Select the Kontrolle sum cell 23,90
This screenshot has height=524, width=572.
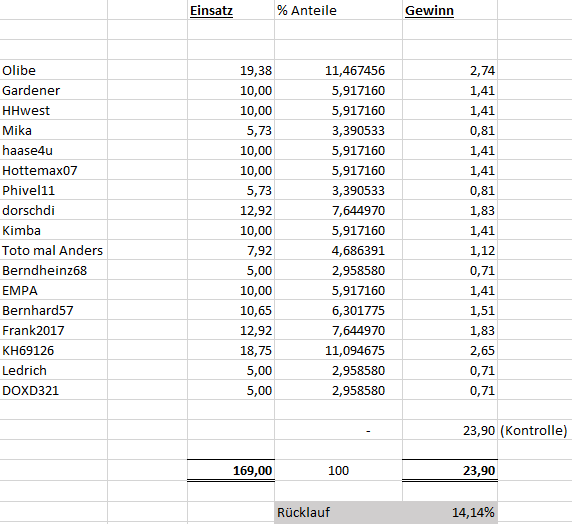click(x=450, y=430)
